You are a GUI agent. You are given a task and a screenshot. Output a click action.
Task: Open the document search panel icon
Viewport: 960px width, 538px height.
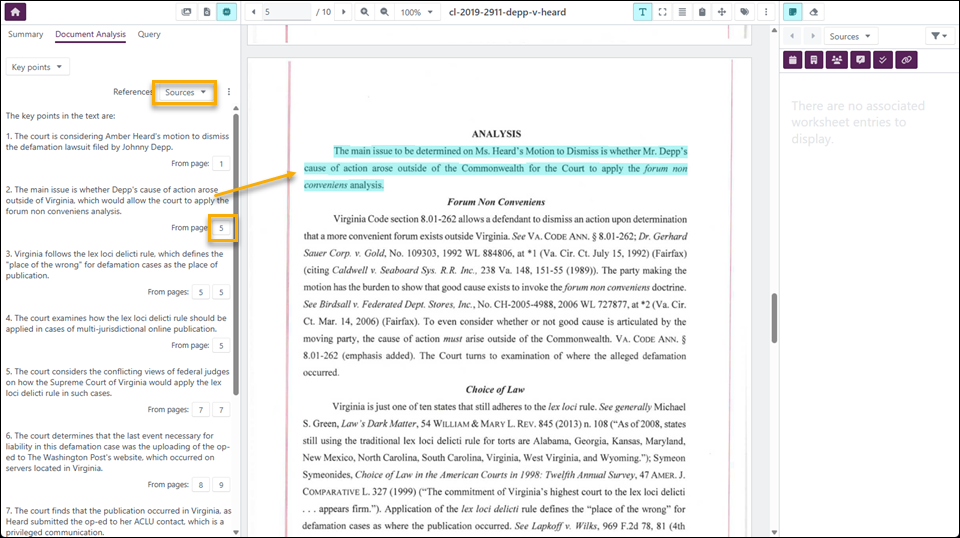[x=207, y=12]
